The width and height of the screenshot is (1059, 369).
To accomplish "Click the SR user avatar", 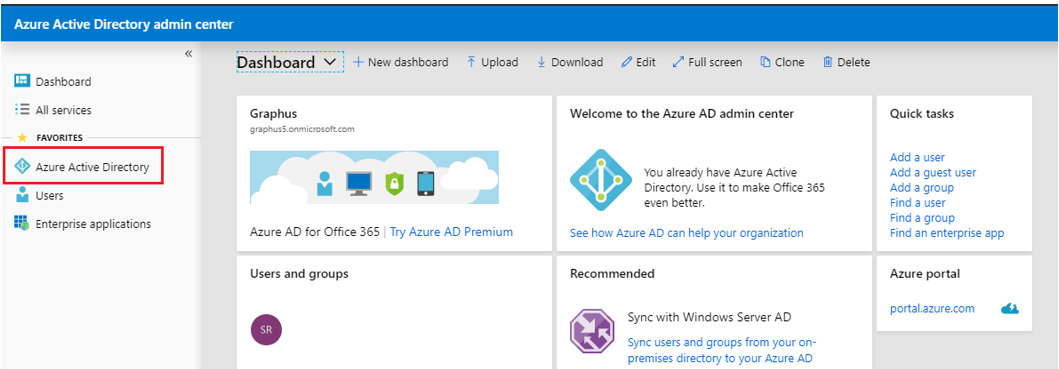I will 266,330.
